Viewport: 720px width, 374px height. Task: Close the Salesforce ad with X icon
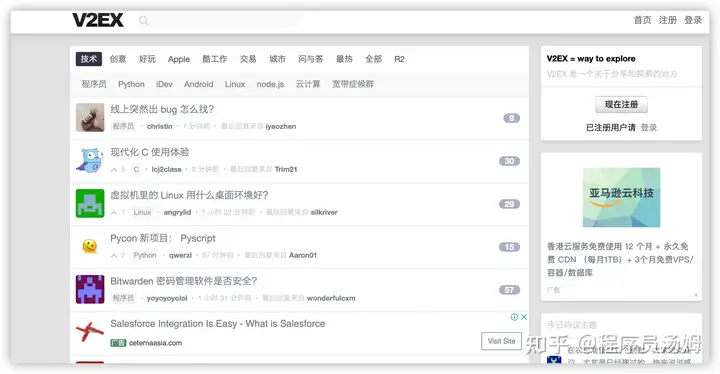tap(523, 317)
